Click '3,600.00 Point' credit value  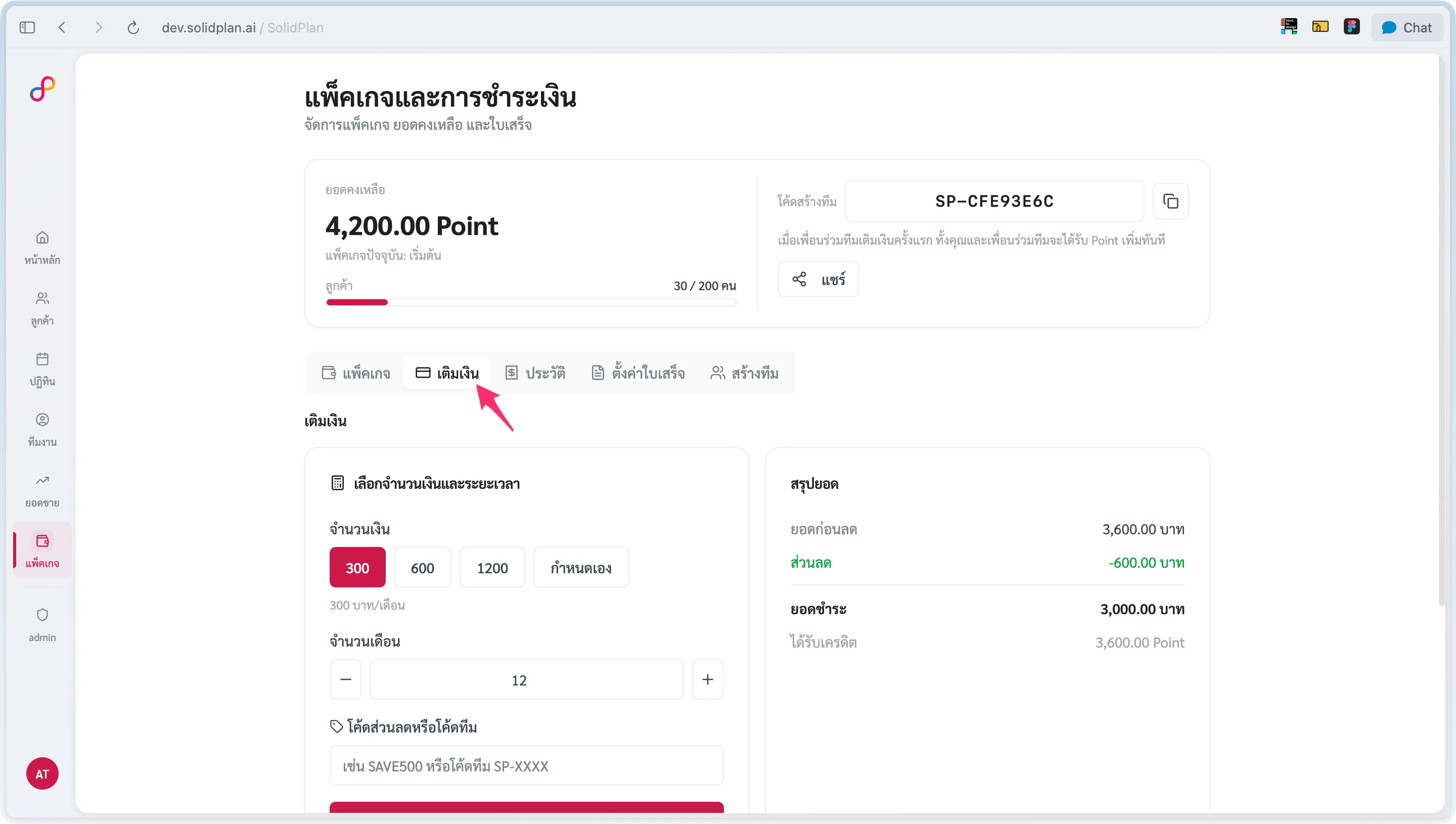1140,643
